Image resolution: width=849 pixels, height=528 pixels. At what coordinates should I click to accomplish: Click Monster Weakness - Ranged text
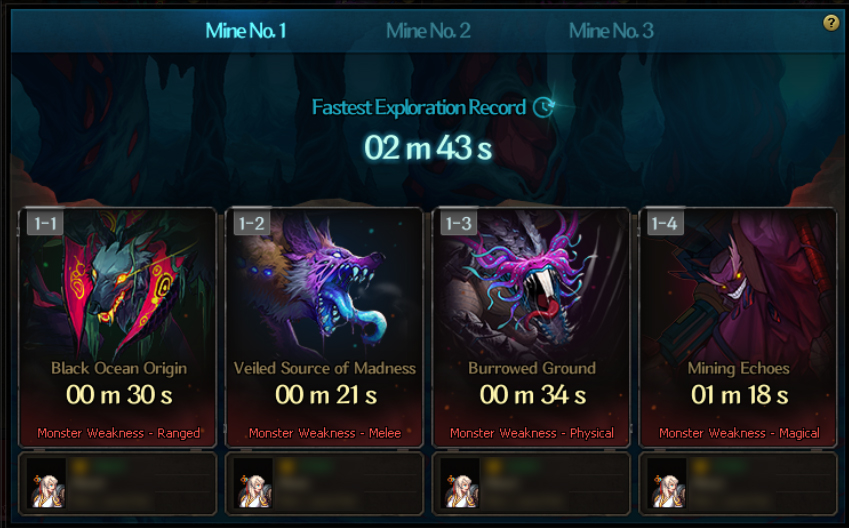click(119, 433)
